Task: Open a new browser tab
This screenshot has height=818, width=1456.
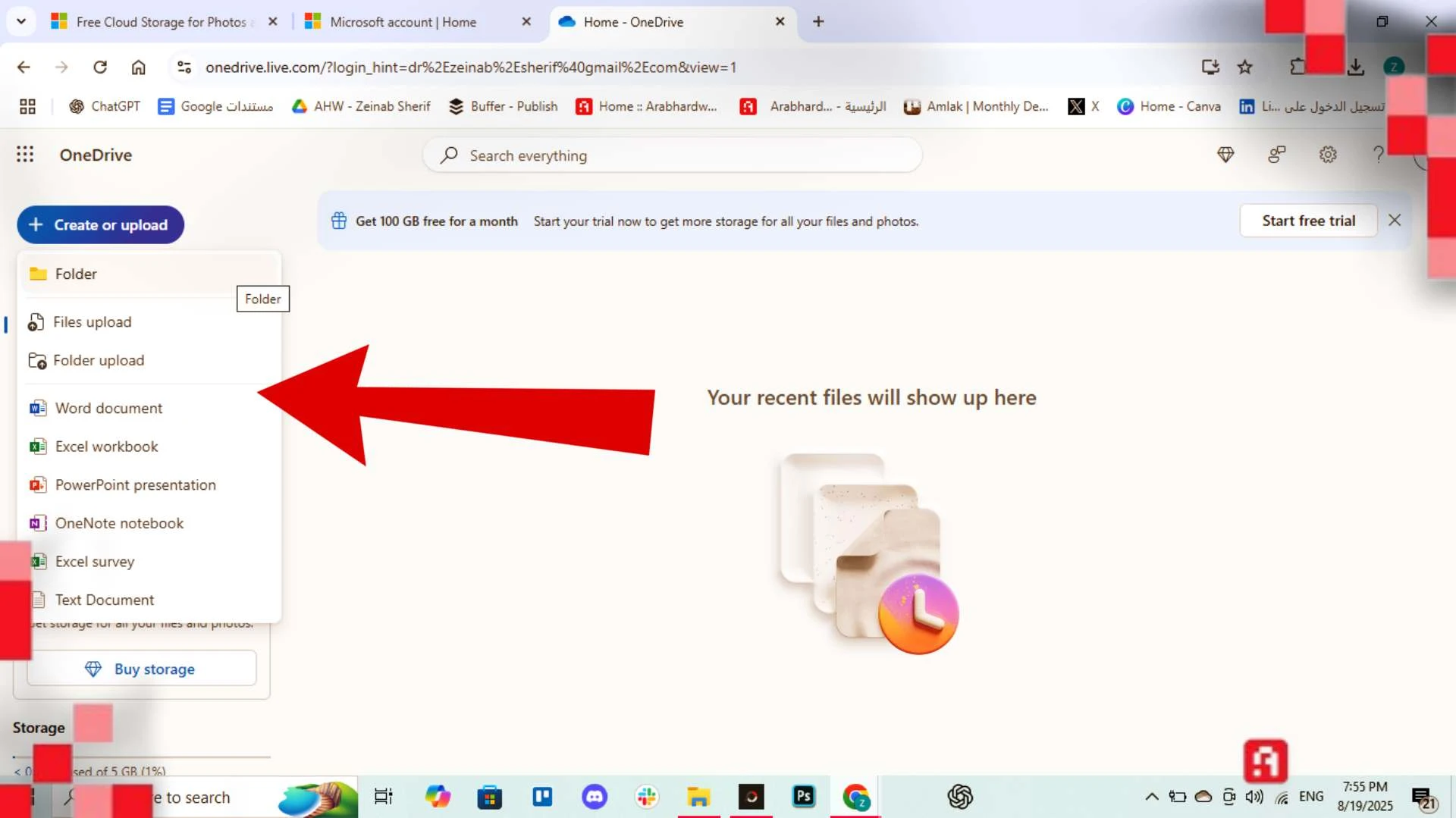Action: [x=817, y=22]
